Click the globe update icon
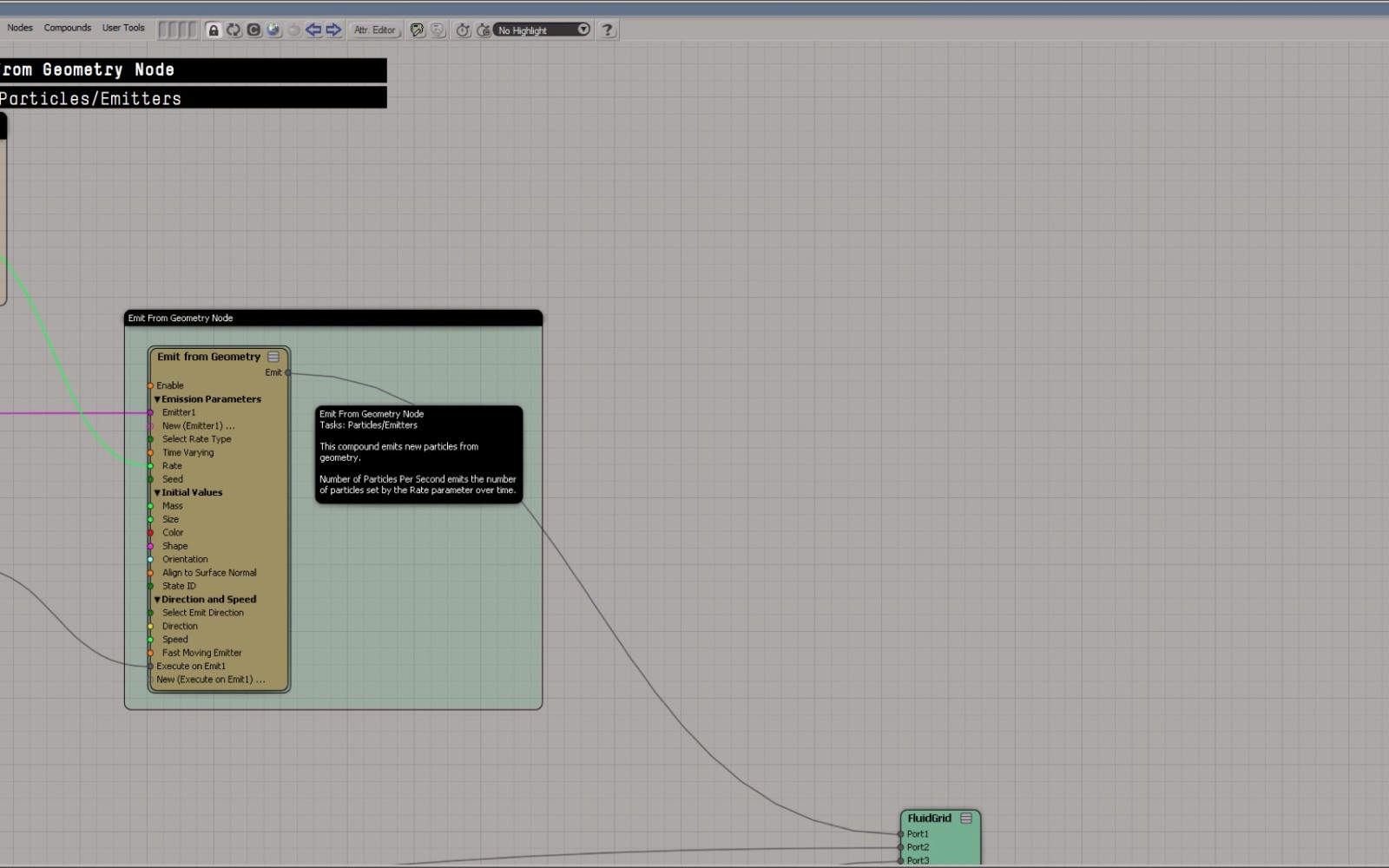This screenshot has width=1389, height=868. click(273, 30)
